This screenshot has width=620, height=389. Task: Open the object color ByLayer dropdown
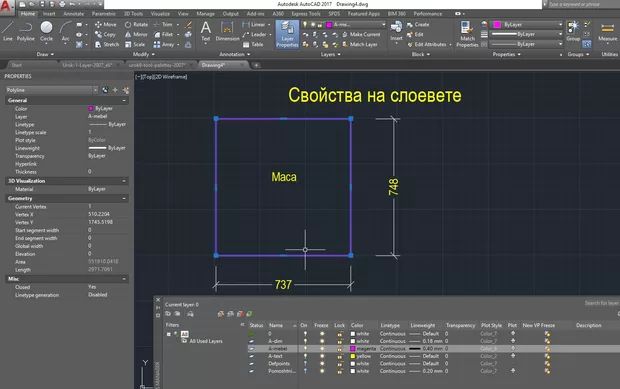click(527, 25)
